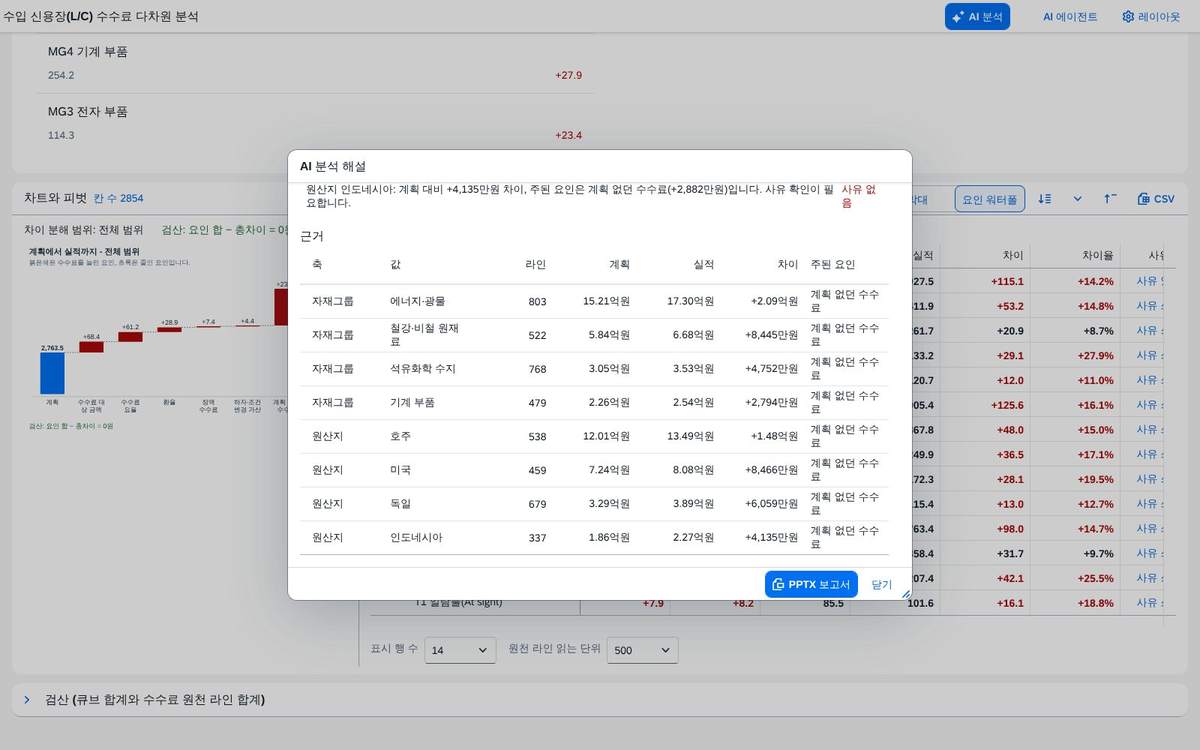Click the MG3 전자 부품 card
Image resolution: width=1200 pixels, height=750 pixels.
tap(315, 122)
